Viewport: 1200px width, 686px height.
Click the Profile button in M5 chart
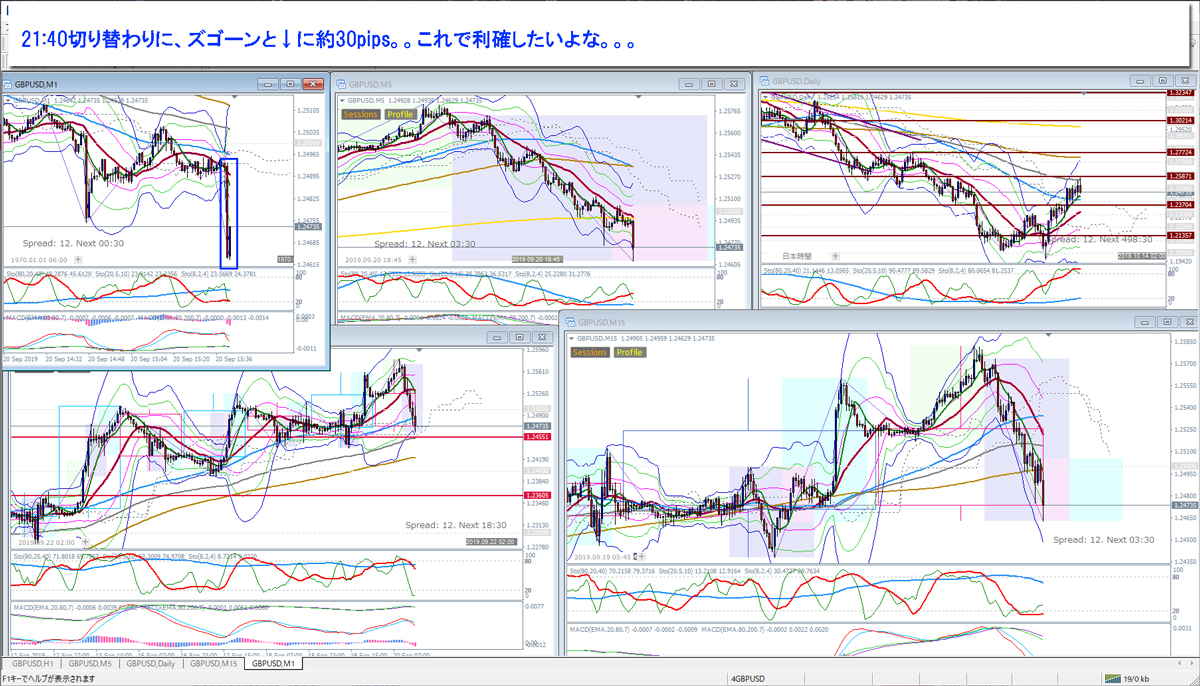click(x=399, y=114)
